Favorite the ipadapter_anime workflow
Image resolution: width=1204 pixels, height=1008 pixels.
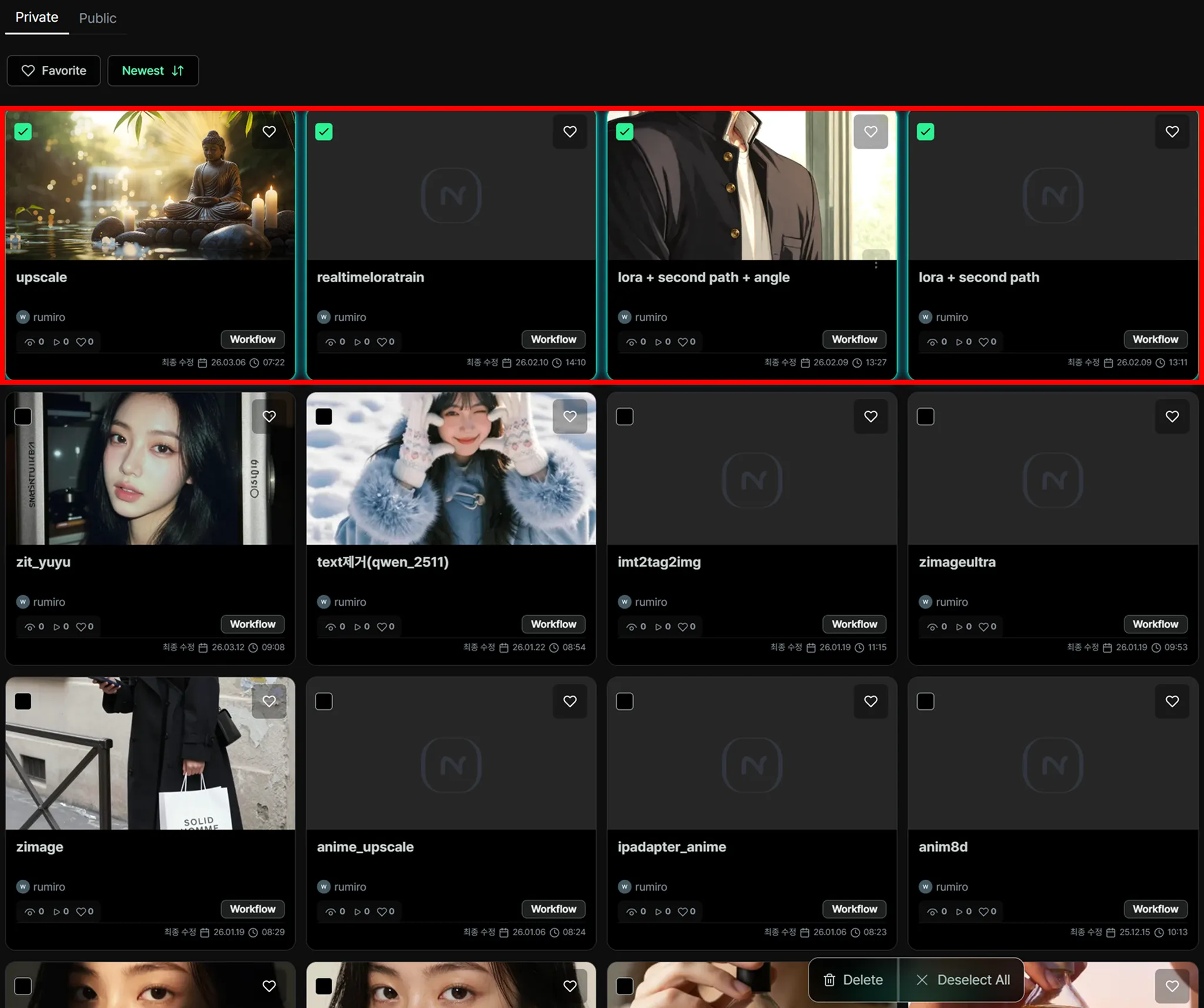(x=871, y=701)
